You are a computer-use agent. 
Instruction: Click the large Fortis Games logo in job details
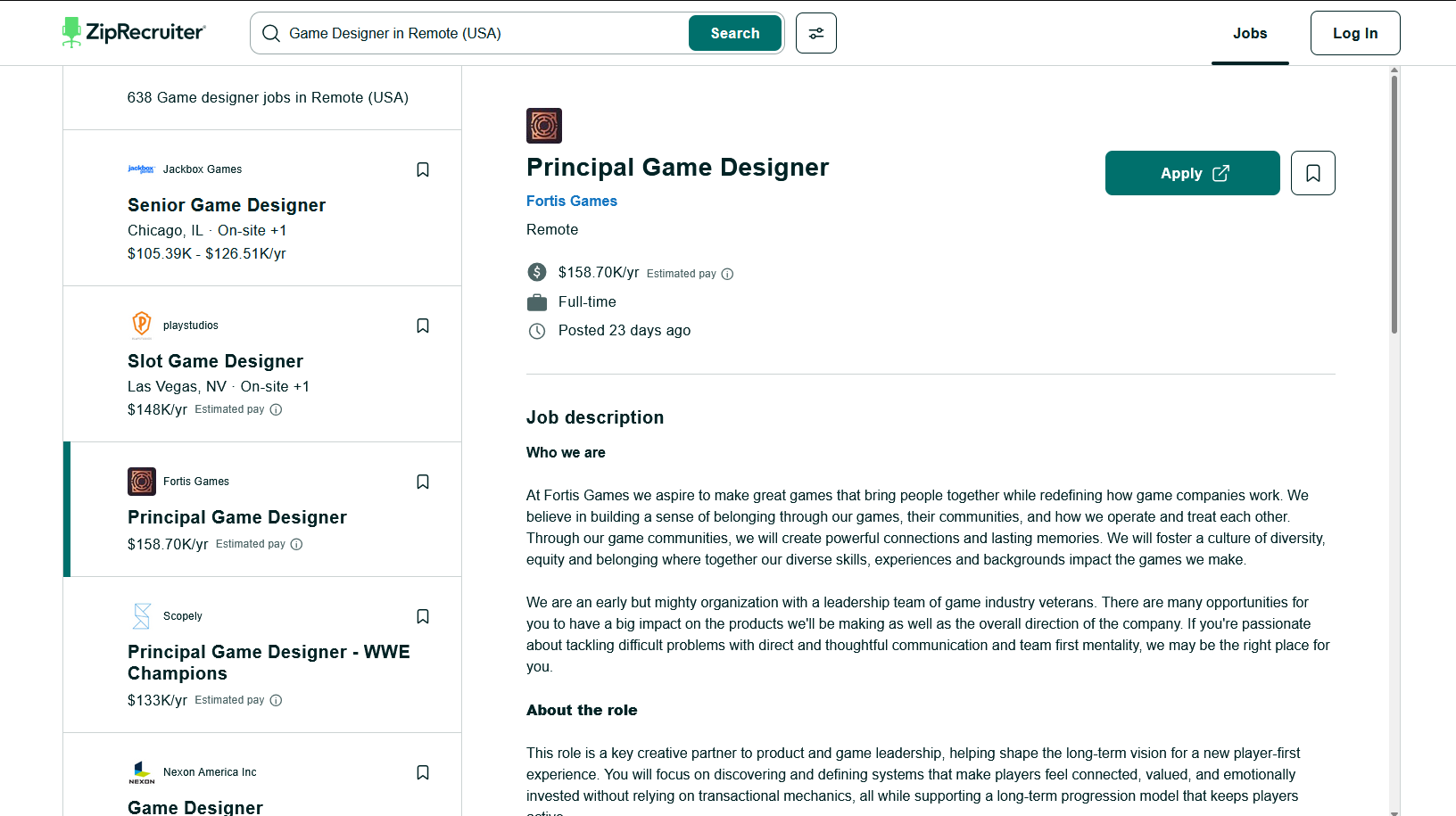(x=544, y=126)
